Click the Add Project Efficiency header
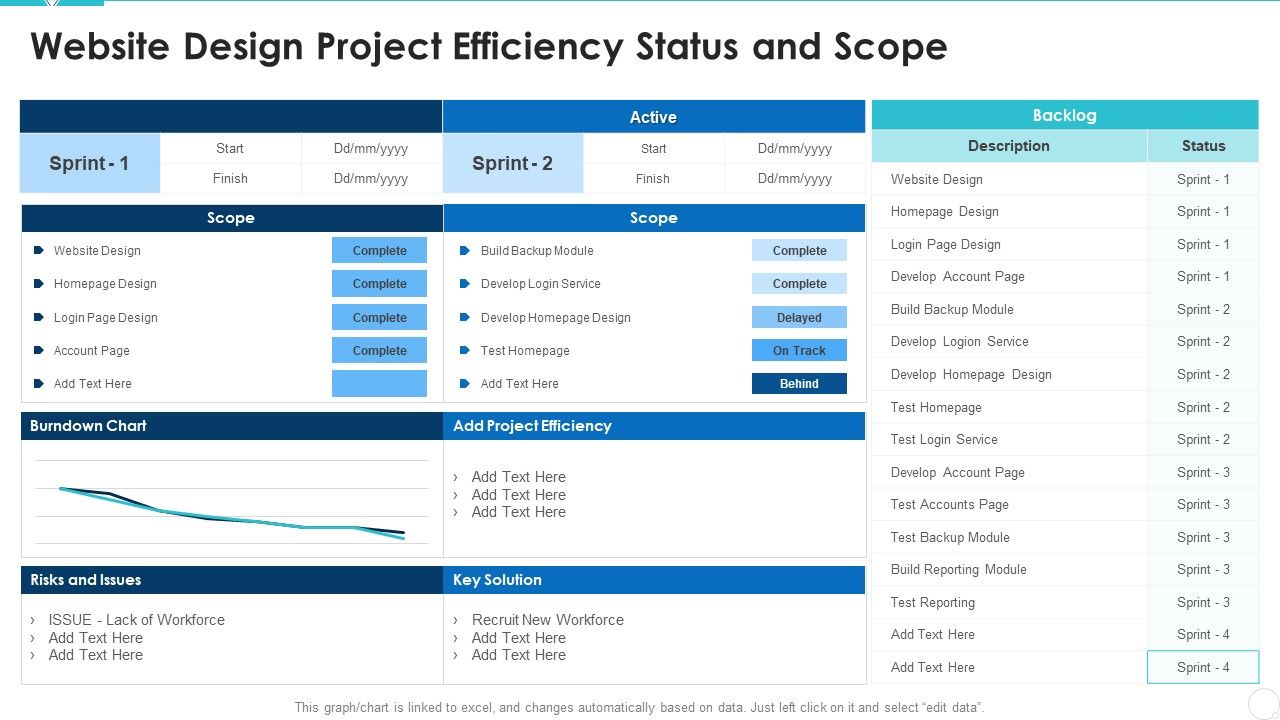The height and width of the screenshot is (720, 1280). click(x=654, y=426)
